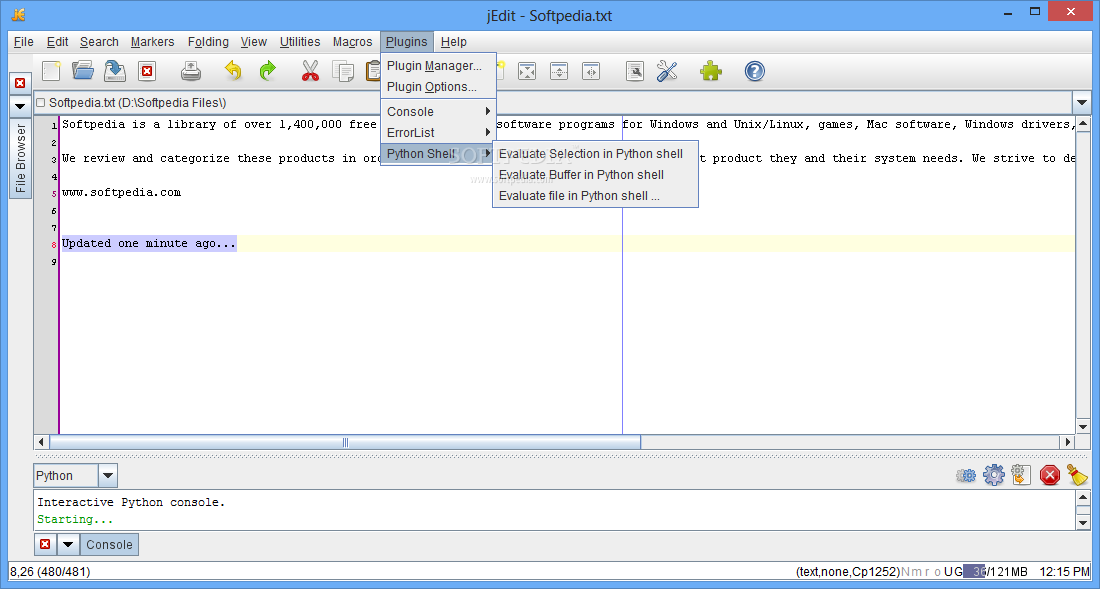
Task: Open the Markers menu
Action: 152,42
